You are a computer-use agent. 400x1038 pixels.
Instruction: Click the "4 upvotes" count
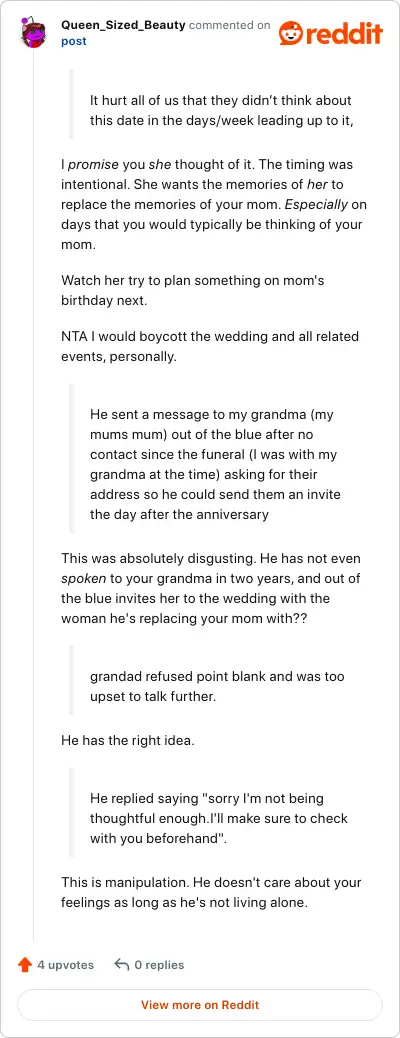(x=66, y=965)
